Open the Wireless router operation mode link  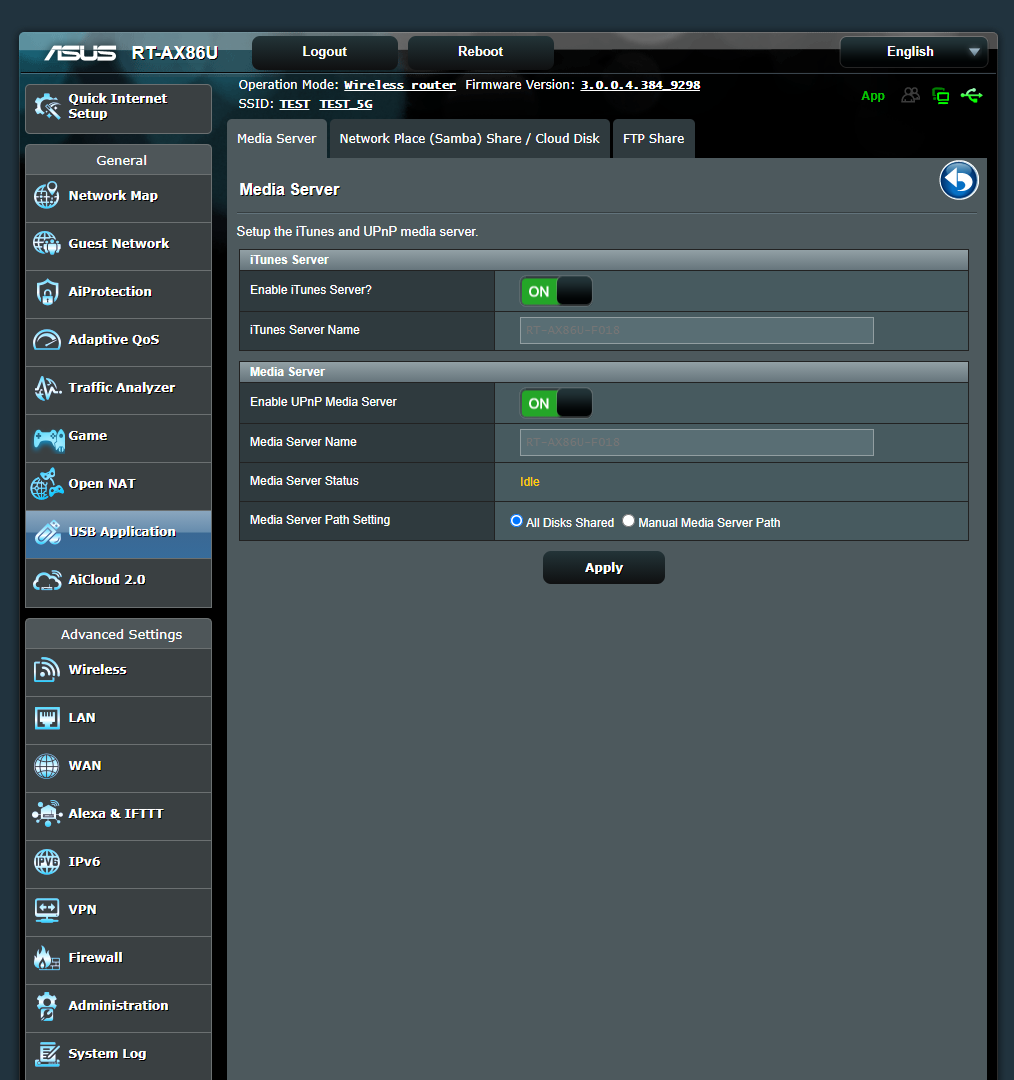[400, 85]
